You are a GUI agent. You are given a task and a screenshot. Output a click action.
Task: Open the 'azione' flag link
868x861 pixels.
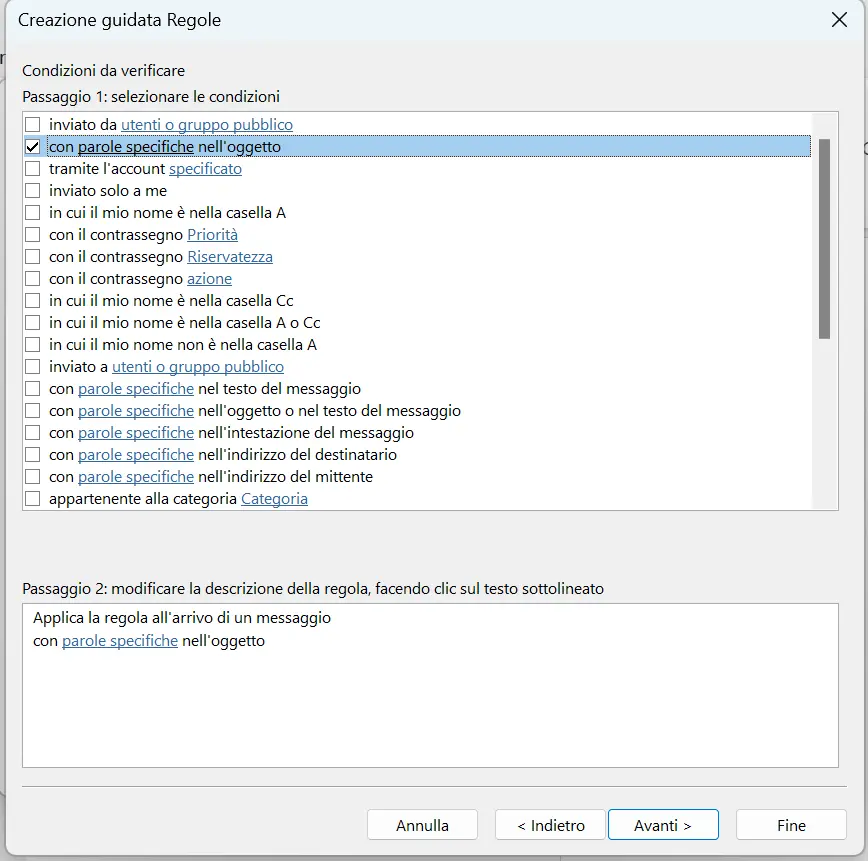tap(209, 279)
